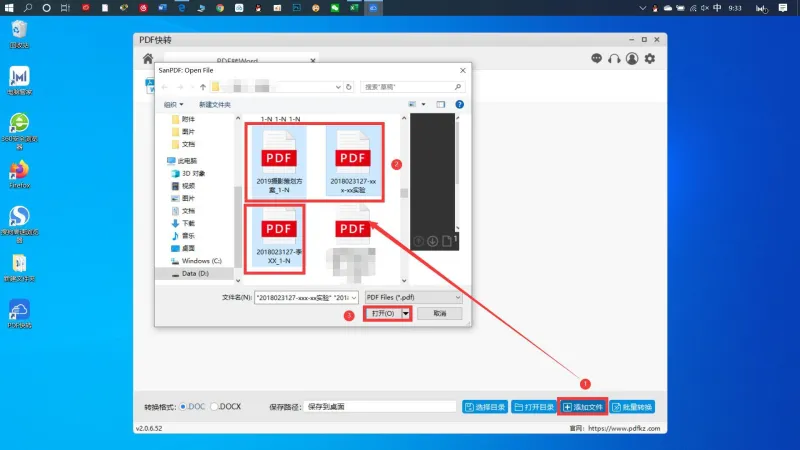Click the navigation tree scroll-up arrow
Image resolution: width=800 pixels, height=450 pixels.
pos(238,118)
